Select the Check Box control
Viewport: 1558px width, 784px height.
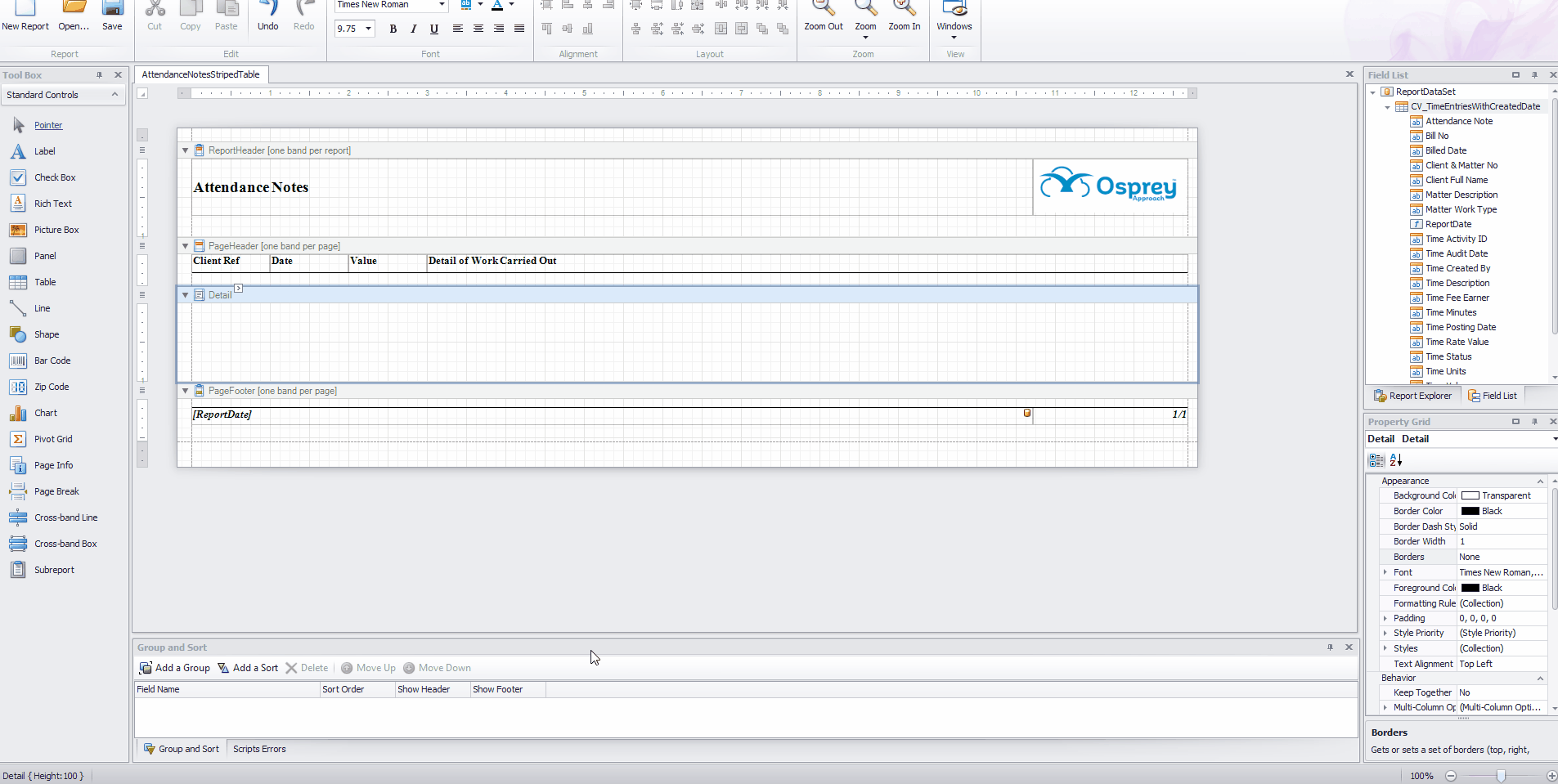click(x=55, y=177)
